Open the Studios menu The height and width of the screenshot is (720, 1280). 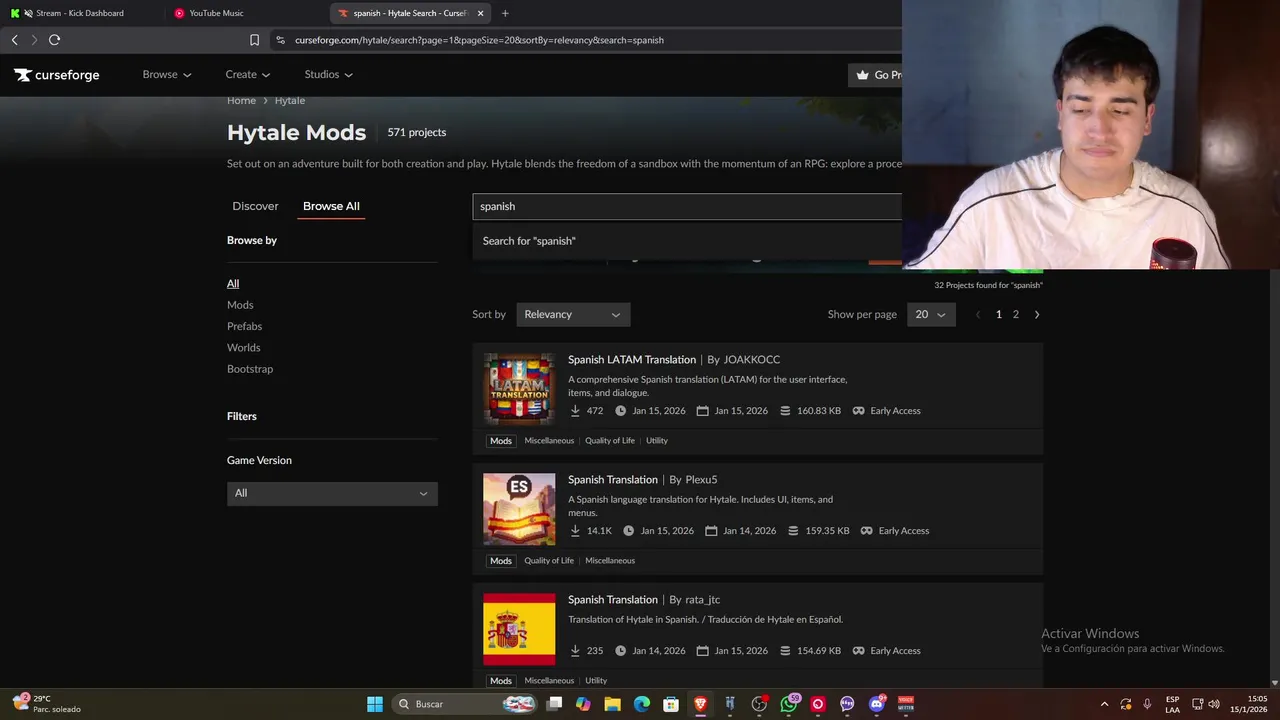click(x=328, y=74)
